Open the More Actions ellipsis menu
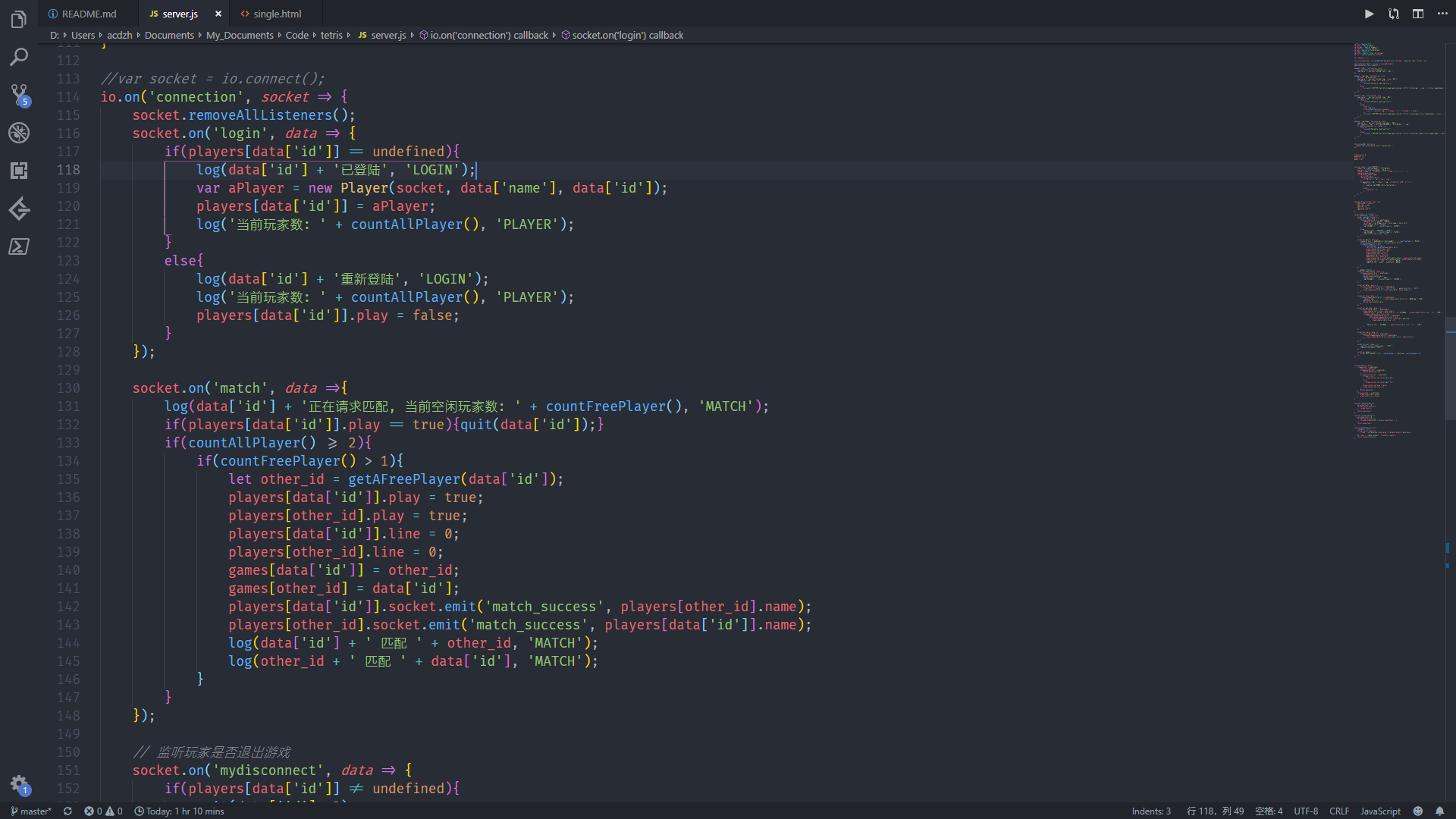This screenshot has height=819, width=1456. [1442, 14]
